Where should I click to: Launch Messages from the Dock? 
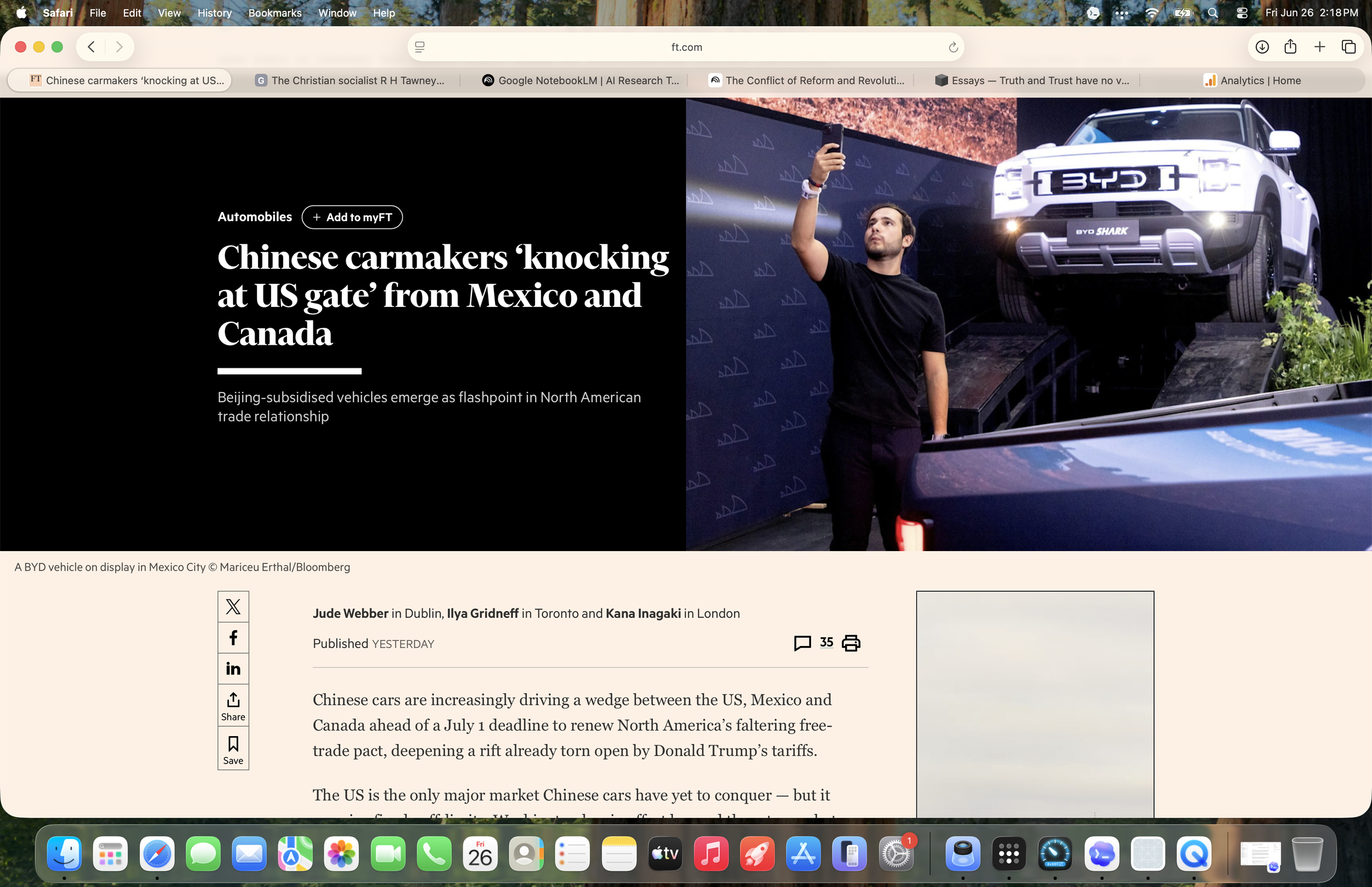(203, 853)
